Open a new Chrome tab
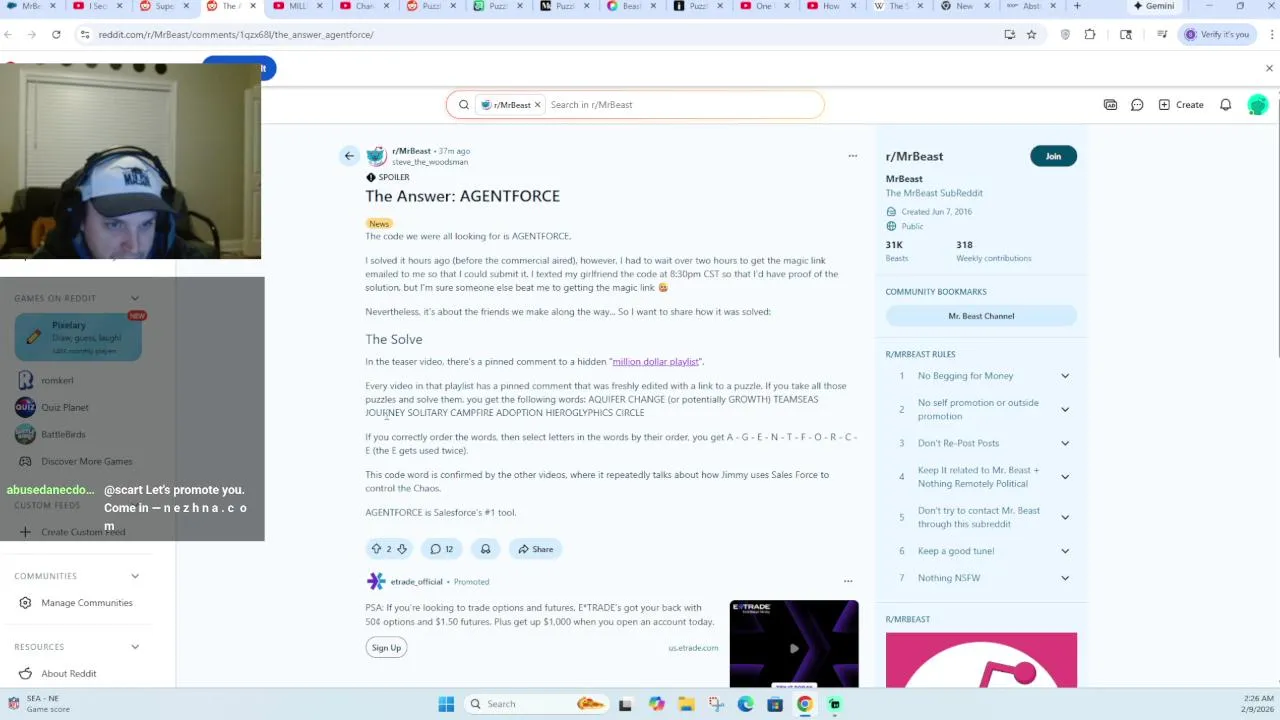 click(1077, 6)
